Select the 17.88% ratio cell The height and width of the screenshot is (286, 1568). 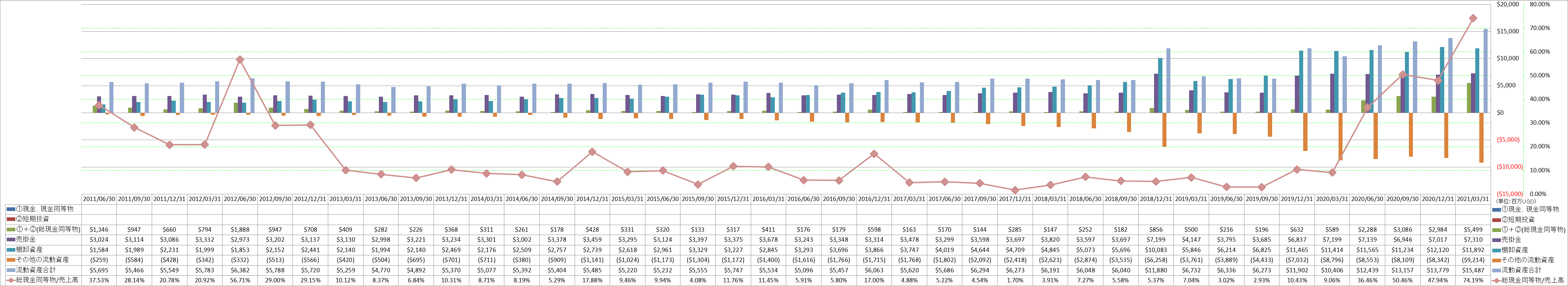point(593,281)
